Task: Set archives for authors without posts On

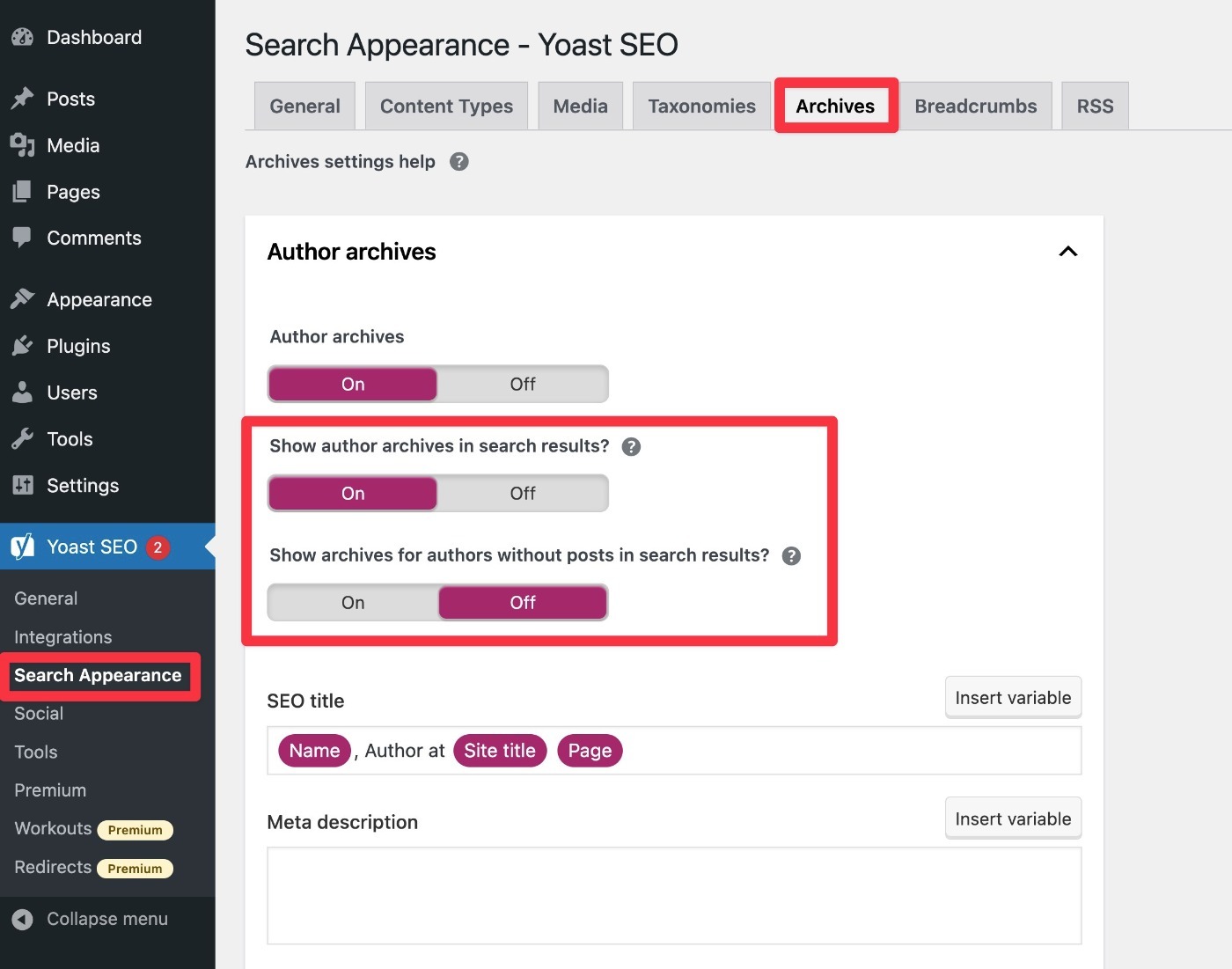Action: (353, 602)
